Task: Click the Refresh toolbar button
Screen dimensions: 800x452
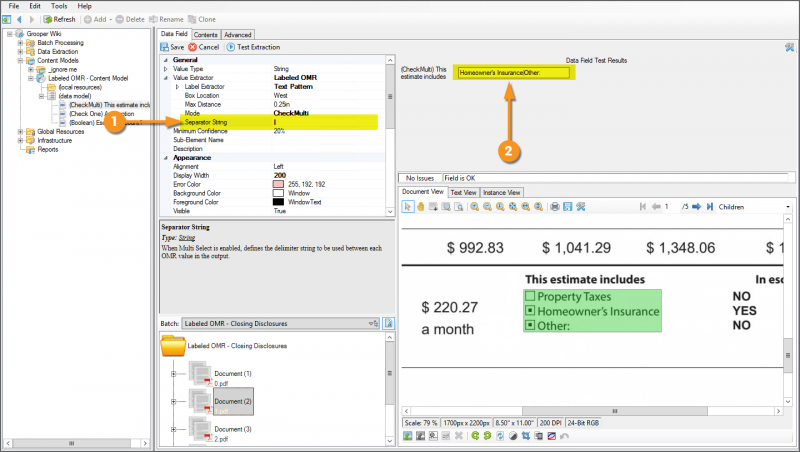Action: [60, 19]
